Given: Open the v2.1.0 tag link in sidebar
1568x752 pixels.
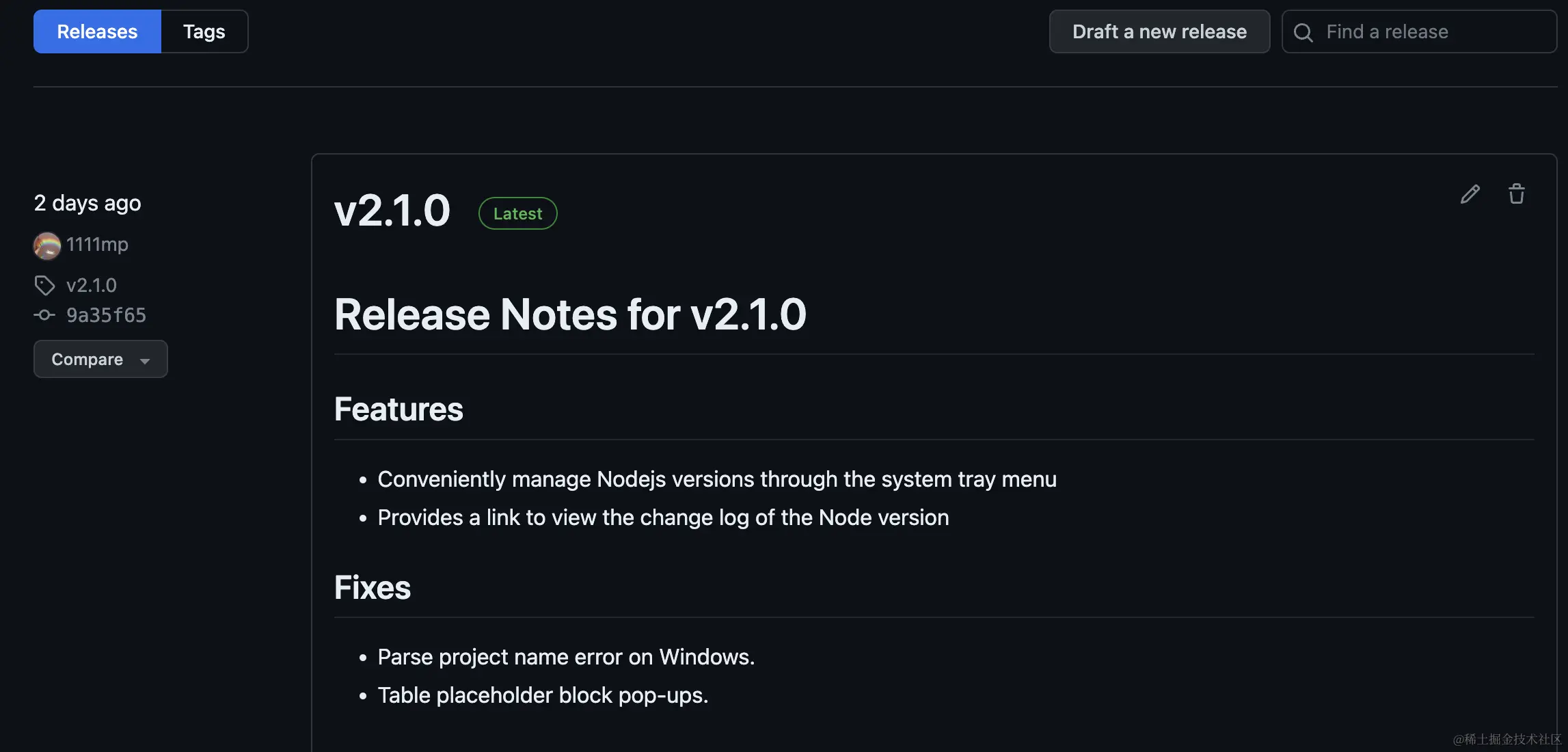Looking at the screenshot, I should click(92, 285).
